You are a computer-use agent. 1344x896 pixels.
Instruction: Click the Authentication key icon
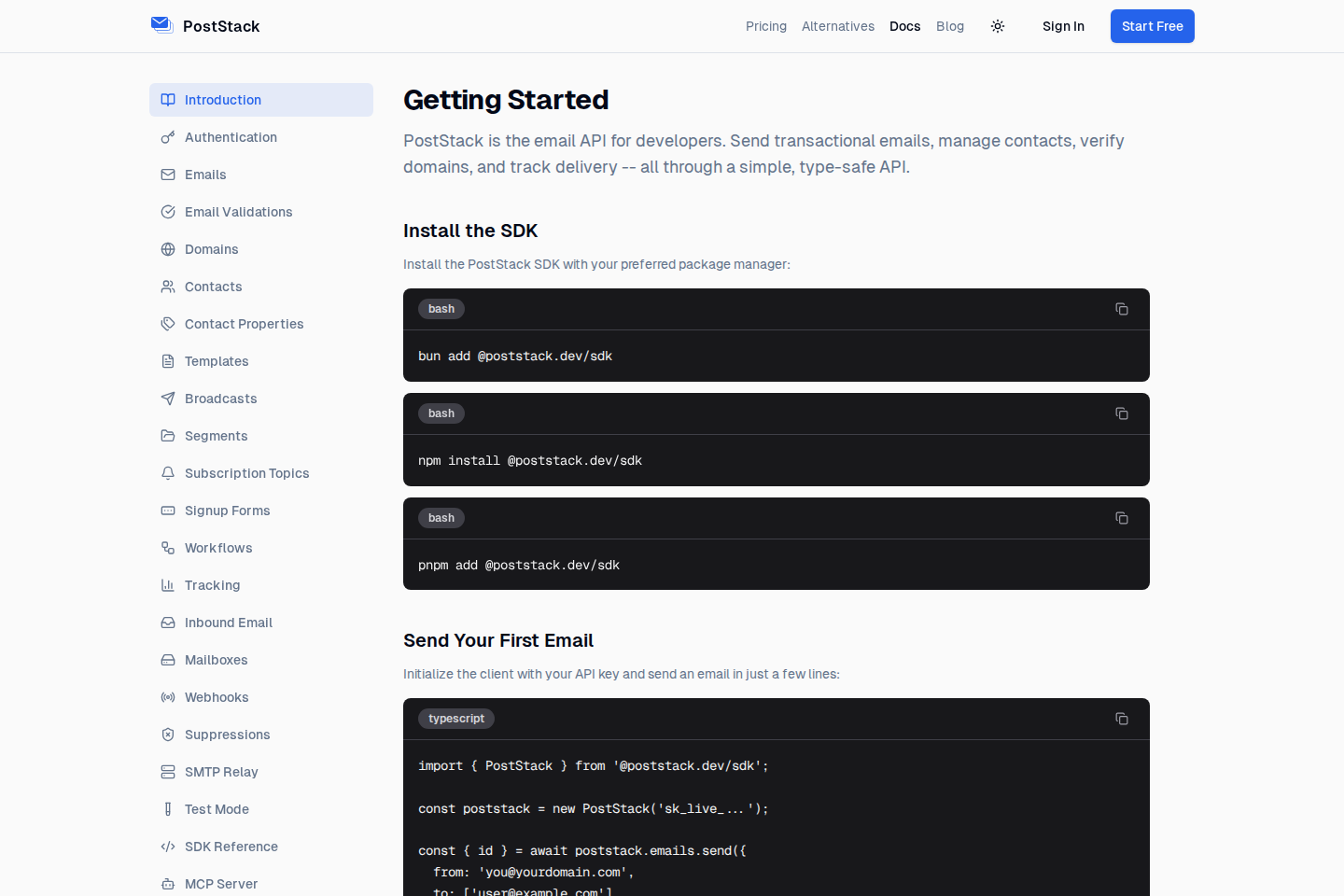(168, 137)
